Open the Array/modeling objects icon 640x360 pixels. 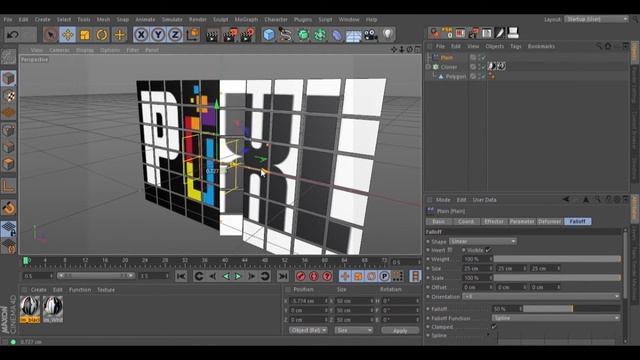(320, 35)
